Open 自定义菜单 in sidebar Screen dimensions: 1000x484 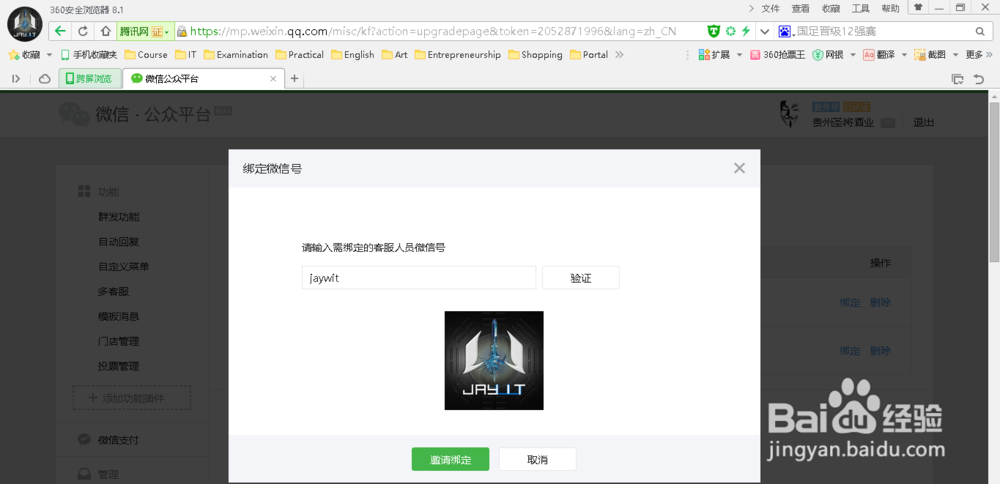coord(124,267)
